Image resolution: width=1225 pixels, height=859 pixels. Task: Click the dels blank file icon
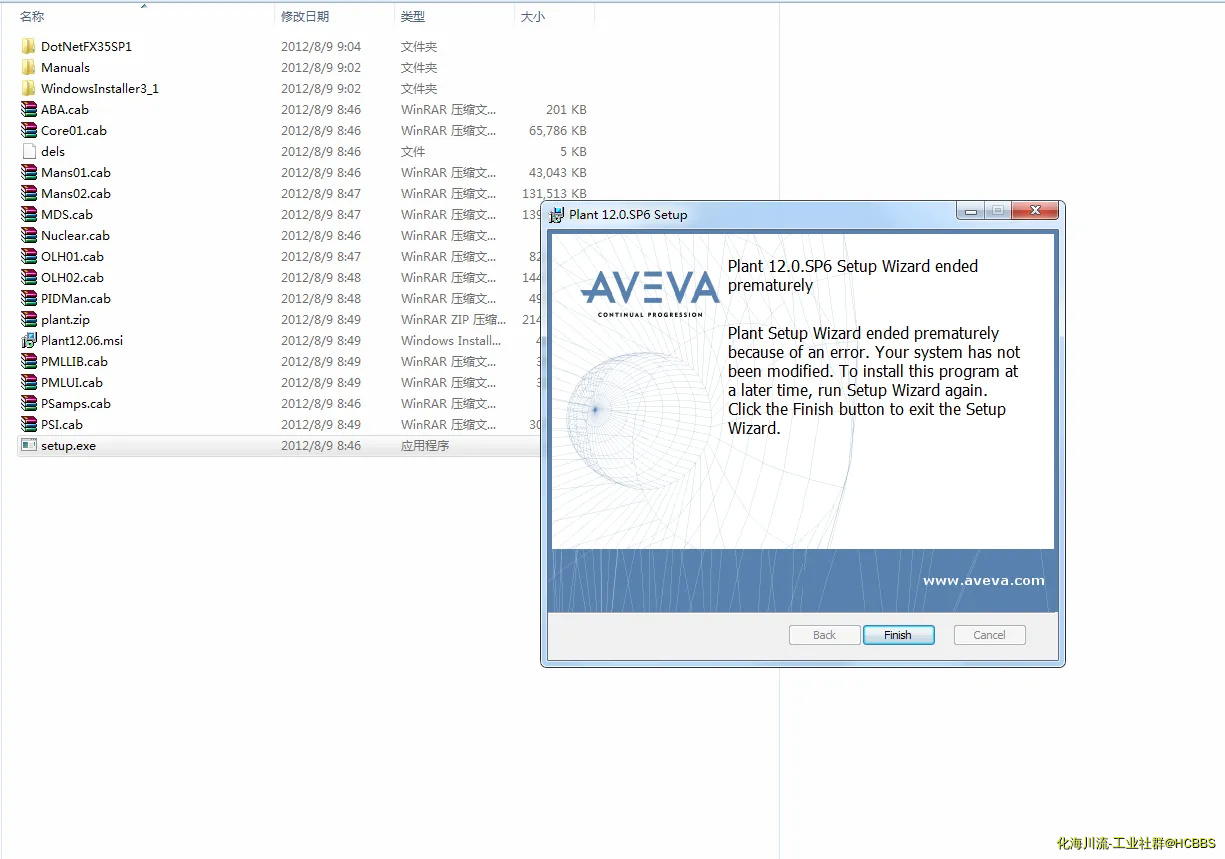coord(28,151)
